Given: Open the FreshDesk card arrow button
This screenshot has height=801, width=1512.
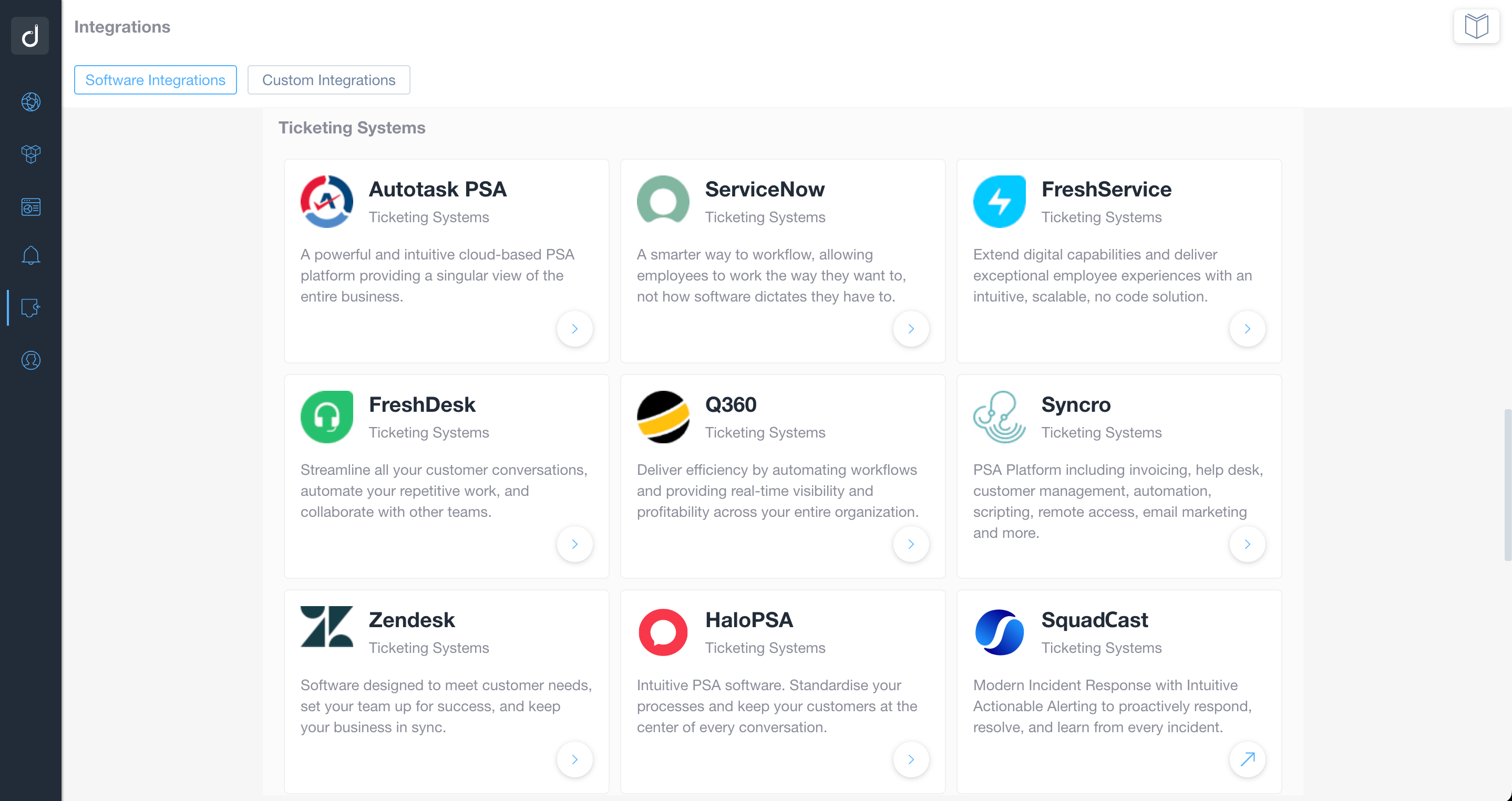Looking at the screenshot, I should [x=574, y=544].
